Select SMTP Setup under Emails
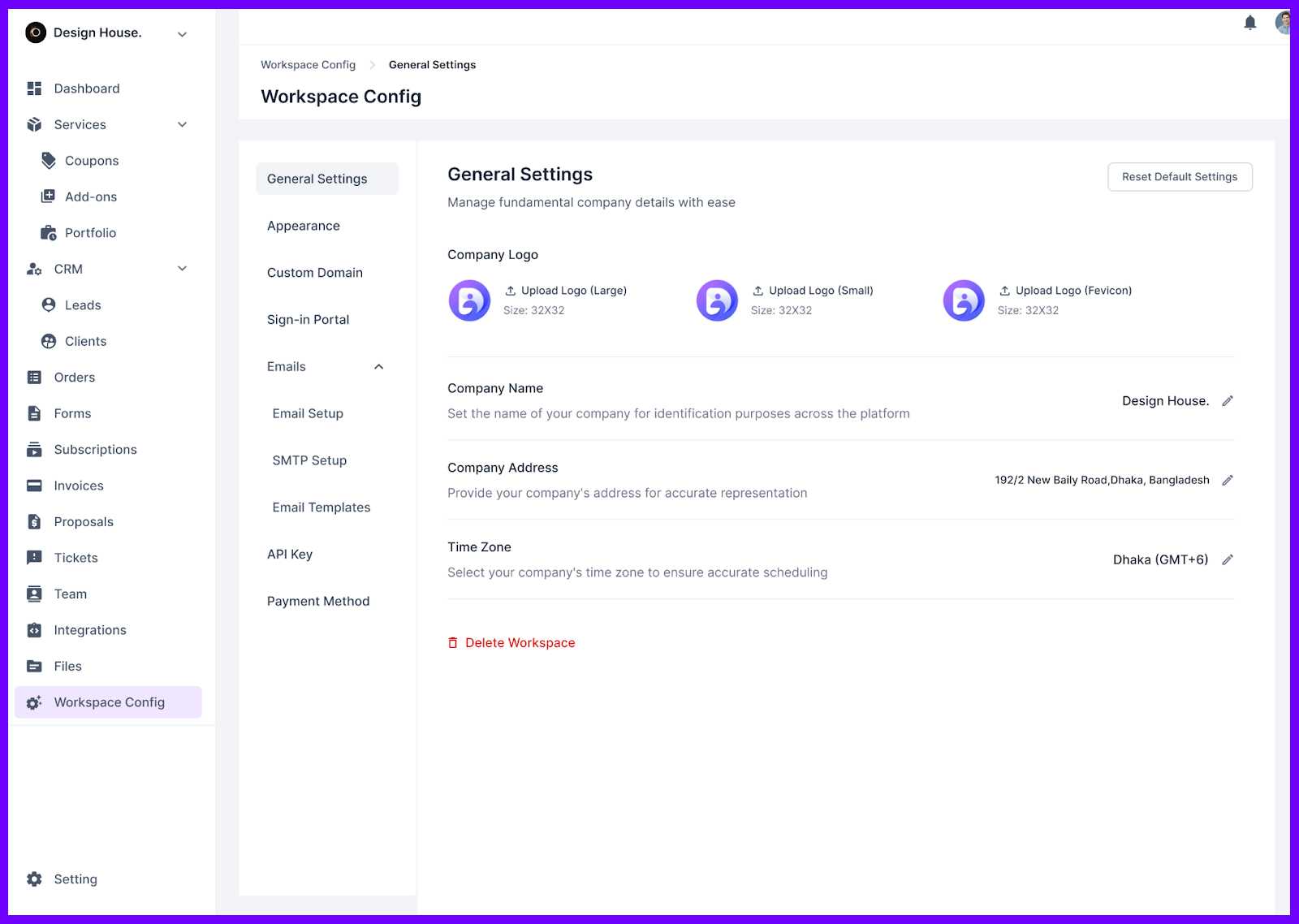The image size is (1299, 924). [x=309, y=460]
